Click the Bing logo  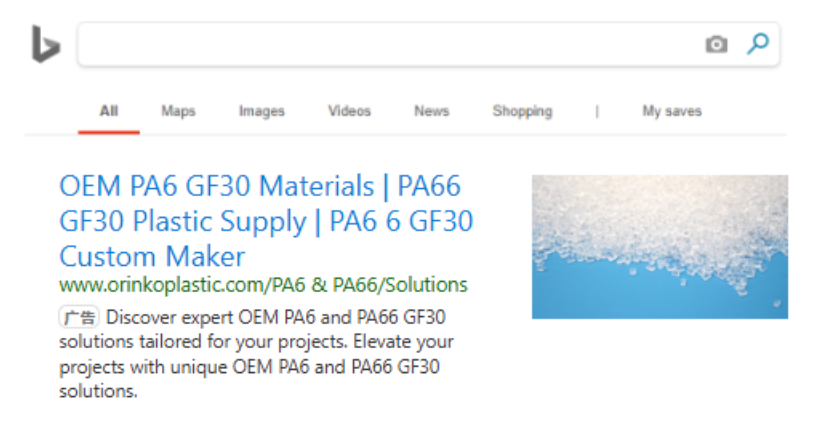click(x=46, y=45)
